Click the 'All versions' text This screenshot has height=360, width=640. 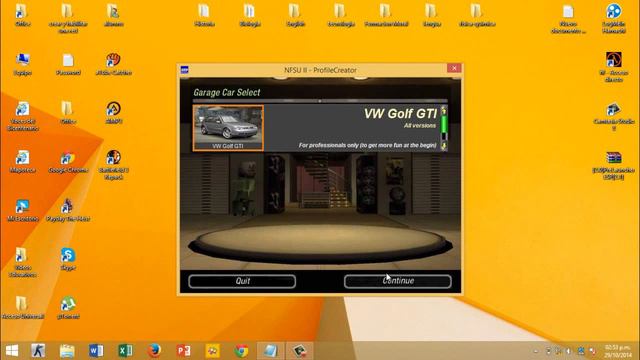pos(420,126)
